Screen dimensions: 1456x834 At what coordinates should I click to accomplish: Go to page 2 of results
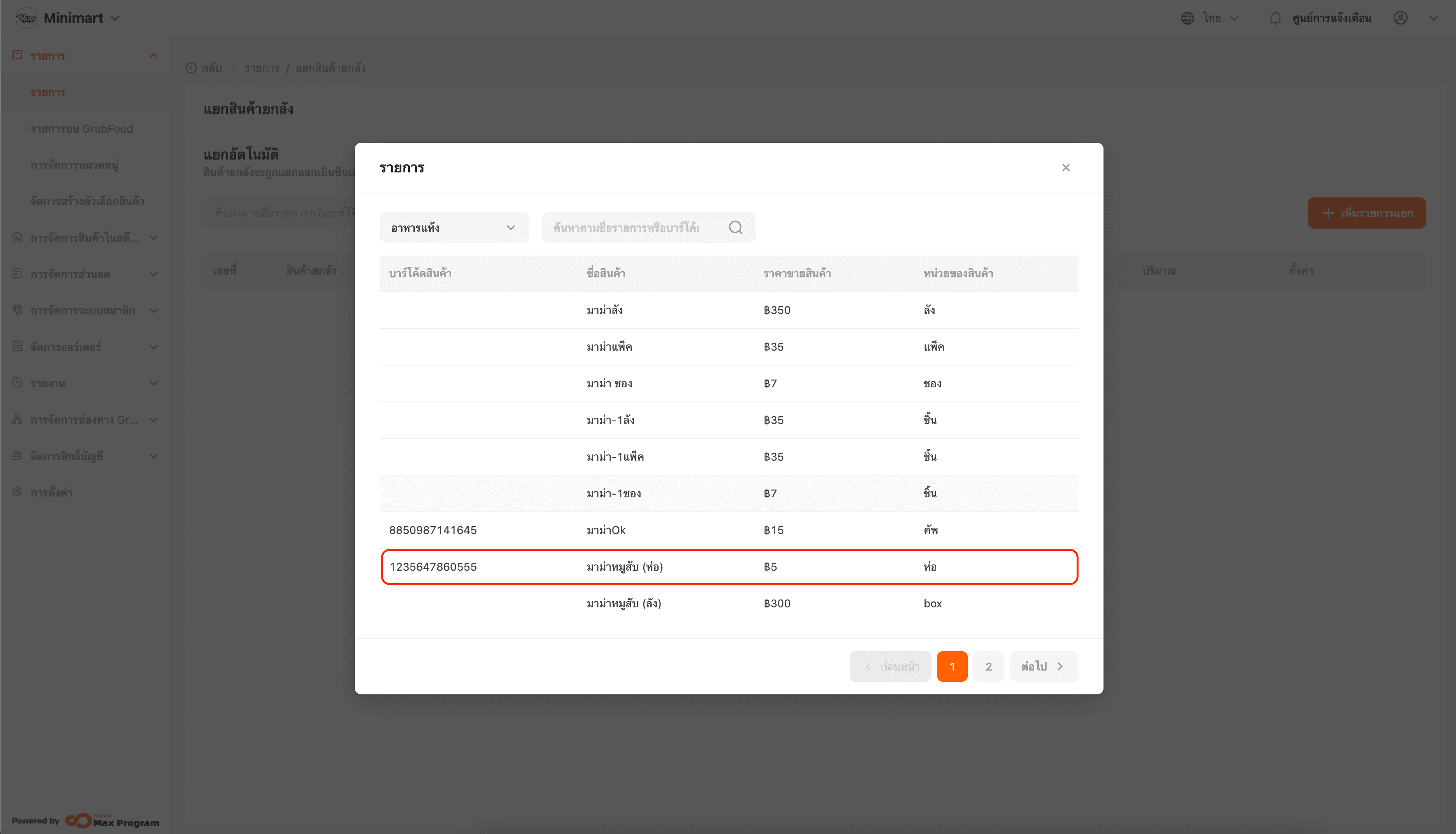point(988,666)
